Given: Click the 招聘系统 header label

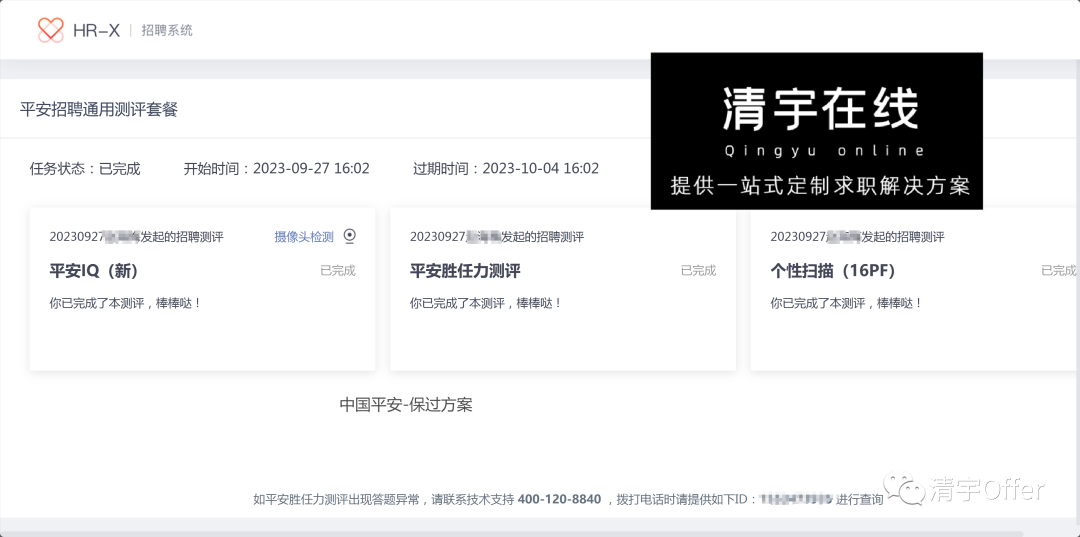Looking at the screenshot, I should coord(167,30).
